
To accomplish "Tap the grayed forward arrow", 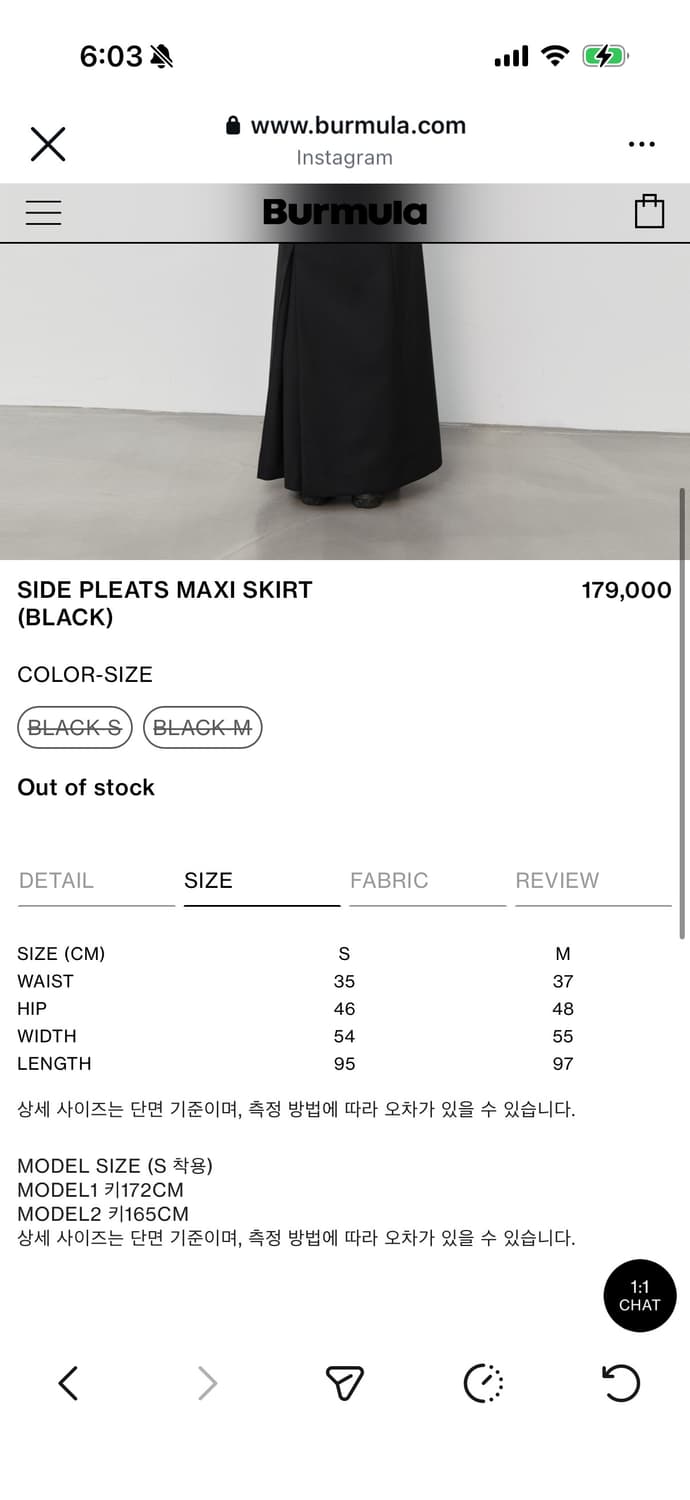I will 207,1383.
